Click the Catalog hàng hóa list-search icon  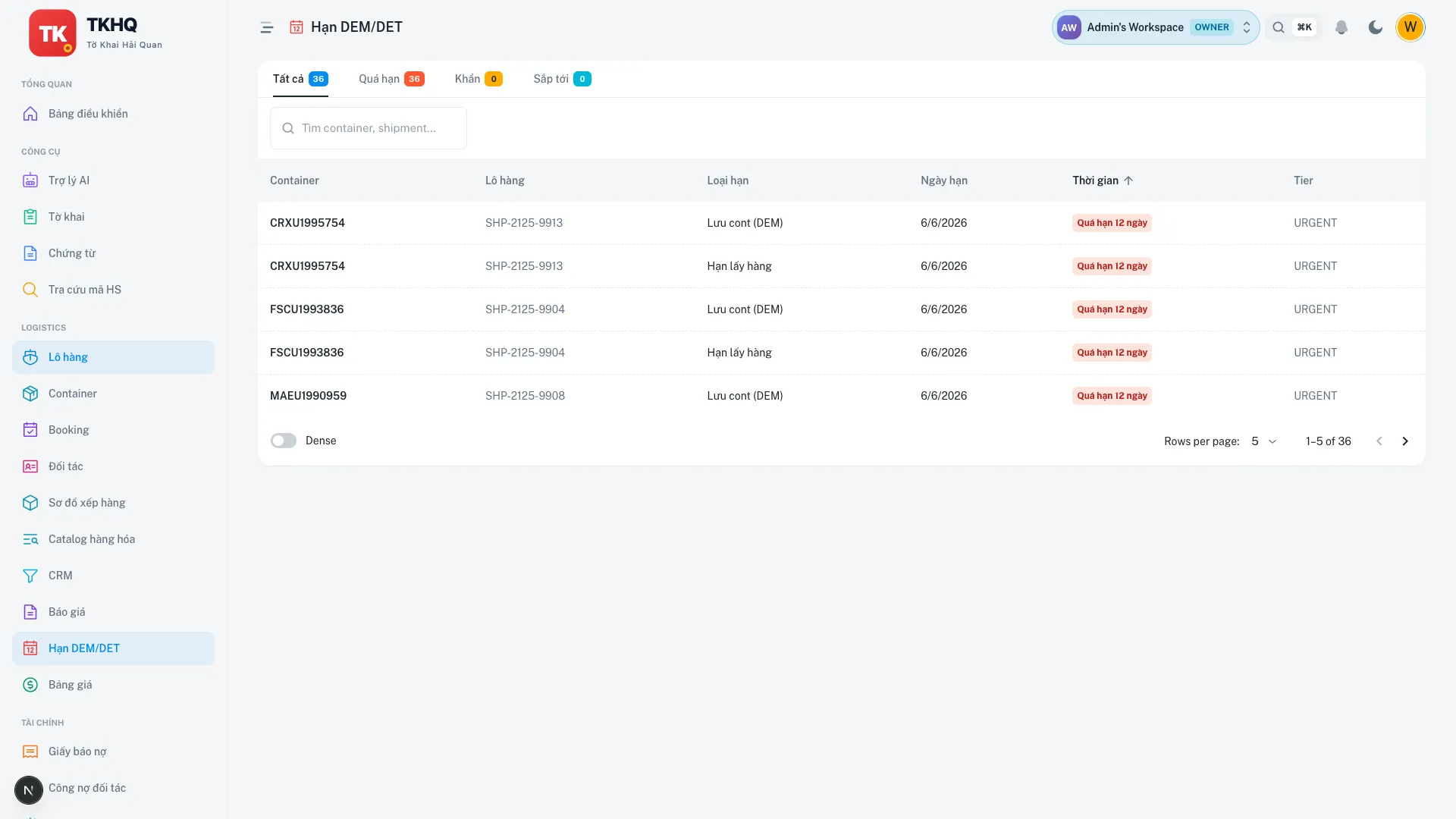pos(30,539)
